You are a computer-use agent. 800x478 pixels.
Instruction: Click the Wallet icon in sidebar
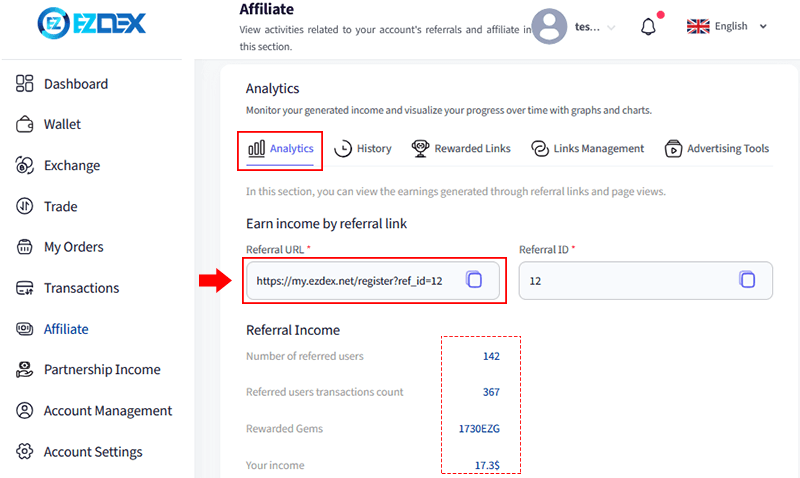pos(26,125)
